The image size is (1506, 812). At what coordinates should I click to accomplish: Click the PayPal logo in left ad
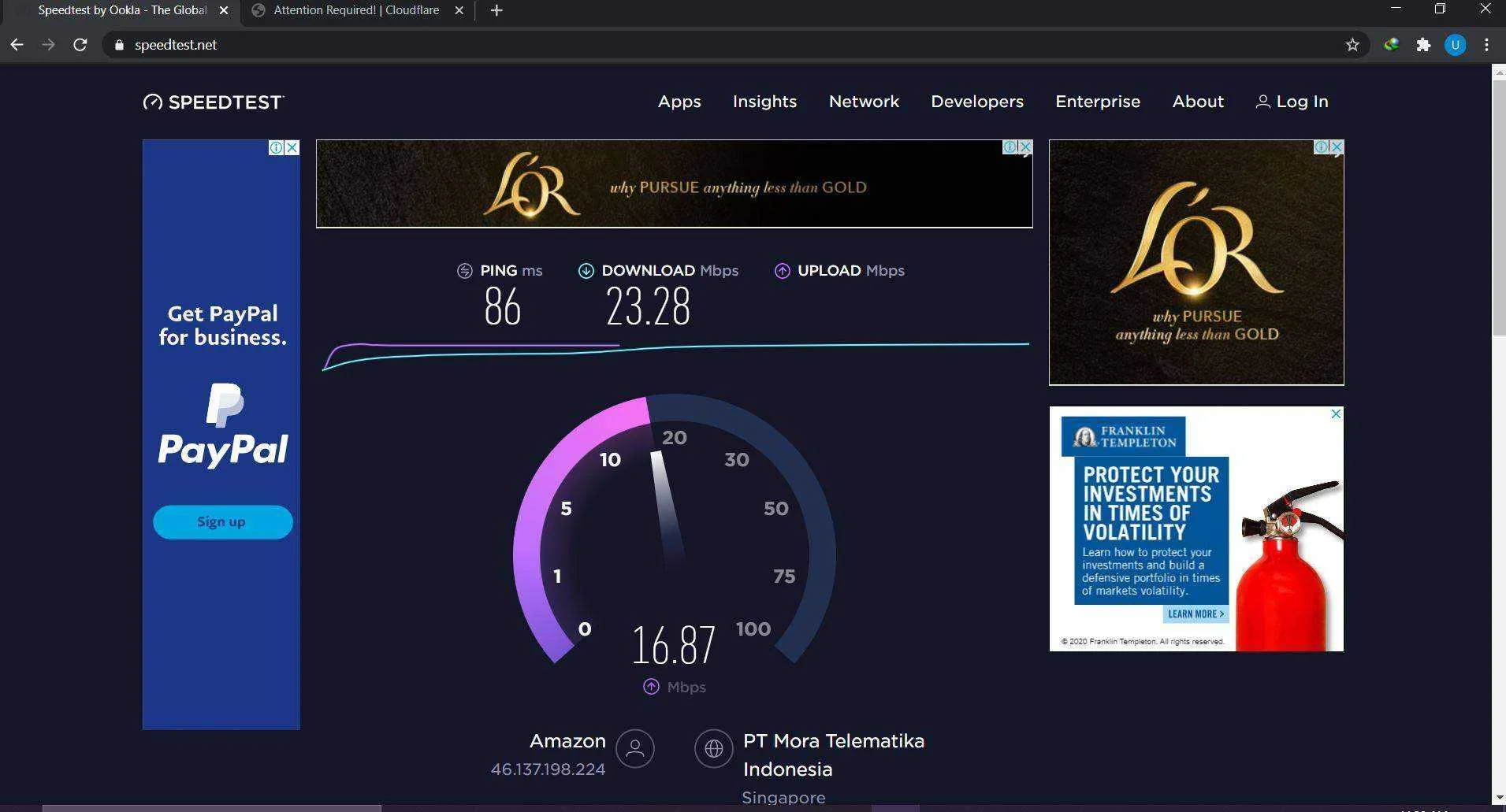tap(223, 425)
